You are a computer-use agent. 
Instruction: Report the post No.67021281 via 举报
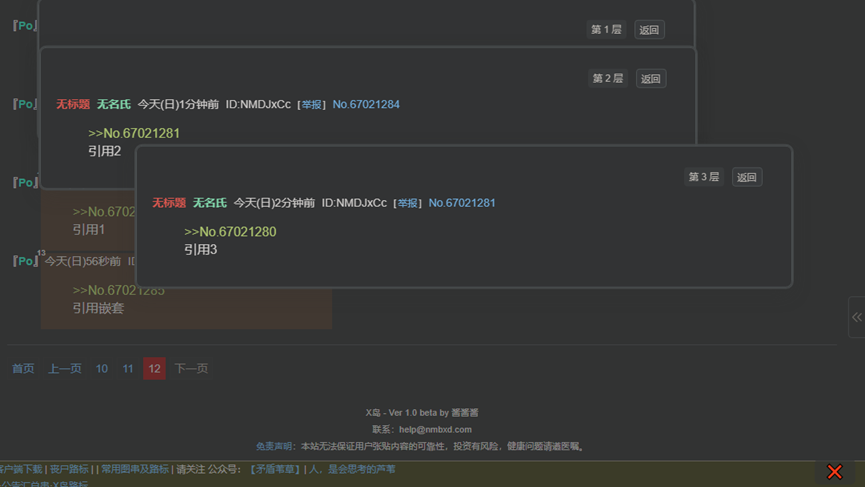[x=408, y=203]
